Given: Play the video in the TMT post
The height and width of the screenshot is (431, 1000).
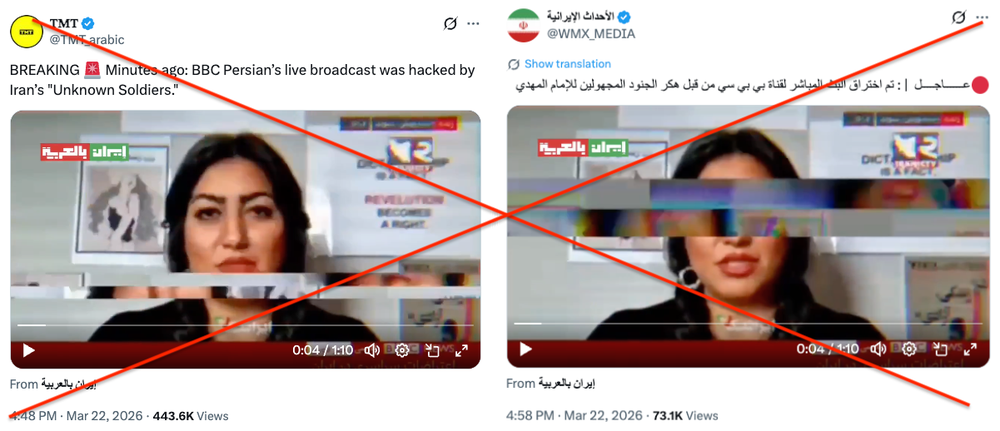Looking at the screenshot, I should point(29,350).
